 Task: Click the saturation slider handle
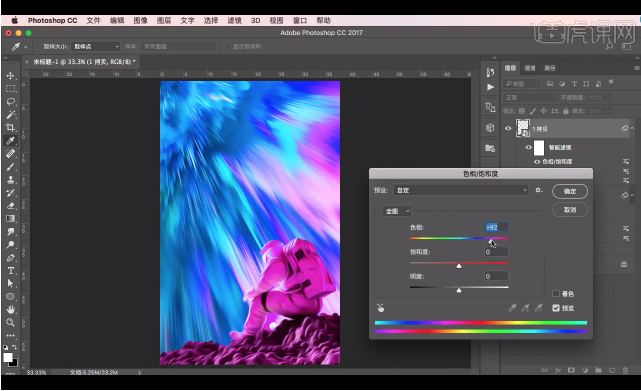tap(459, 266)
